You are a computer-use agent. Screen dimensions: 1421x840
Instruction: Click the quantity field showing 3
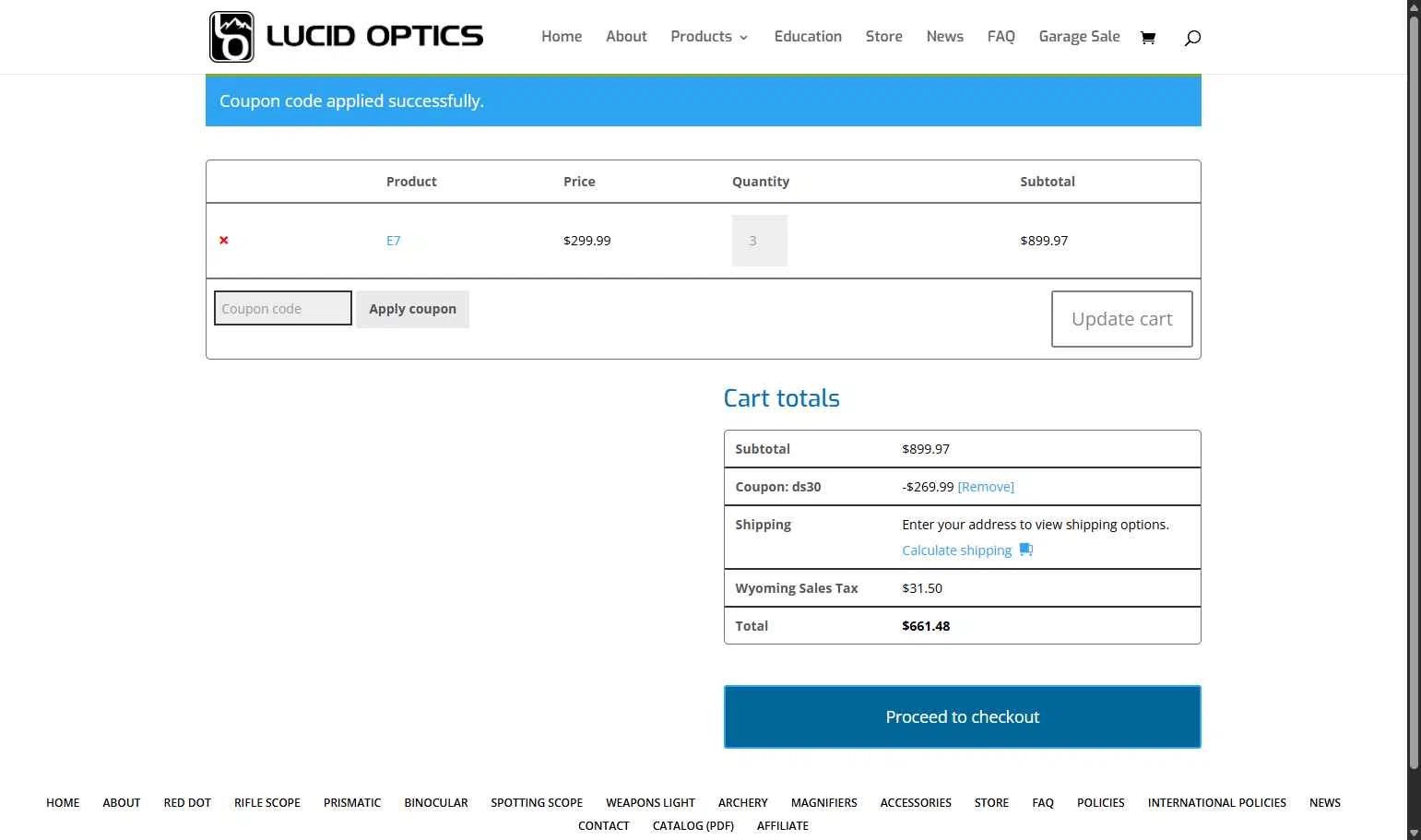[x=760, y=241]
